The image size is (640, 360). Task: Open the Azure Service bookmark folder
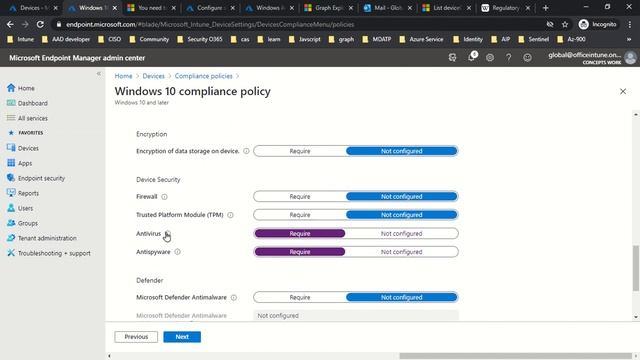tap(422, 39)
